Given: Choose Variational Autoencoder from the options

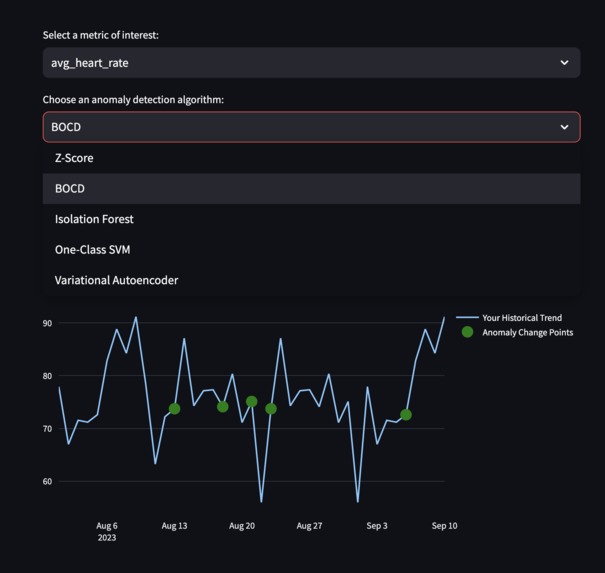Looking at the screenshot, I should (116, 280).
